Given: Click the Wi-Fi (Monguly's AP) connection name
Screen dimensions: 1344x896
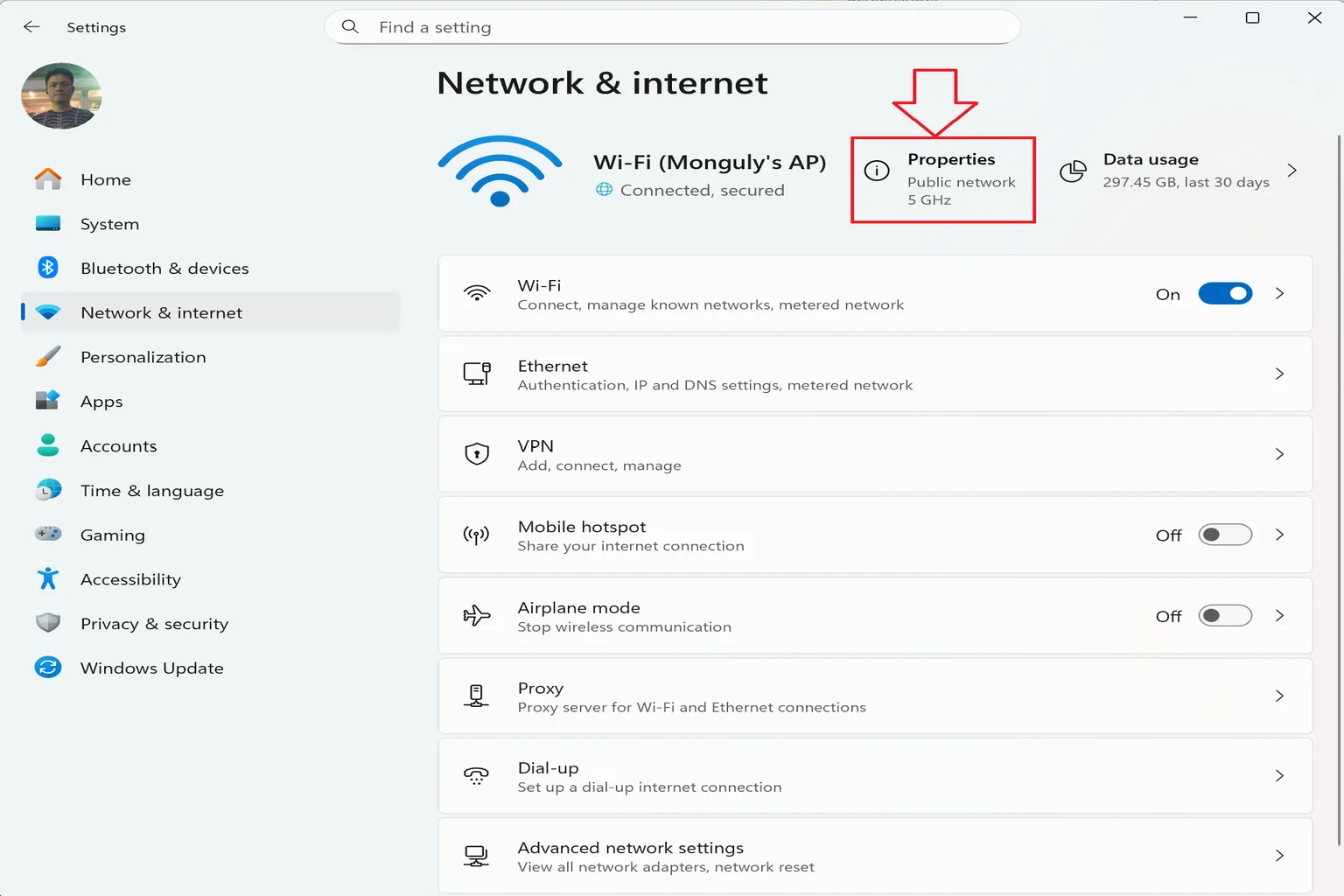Looking at the screenshot, I should click(x=710, y=163).
